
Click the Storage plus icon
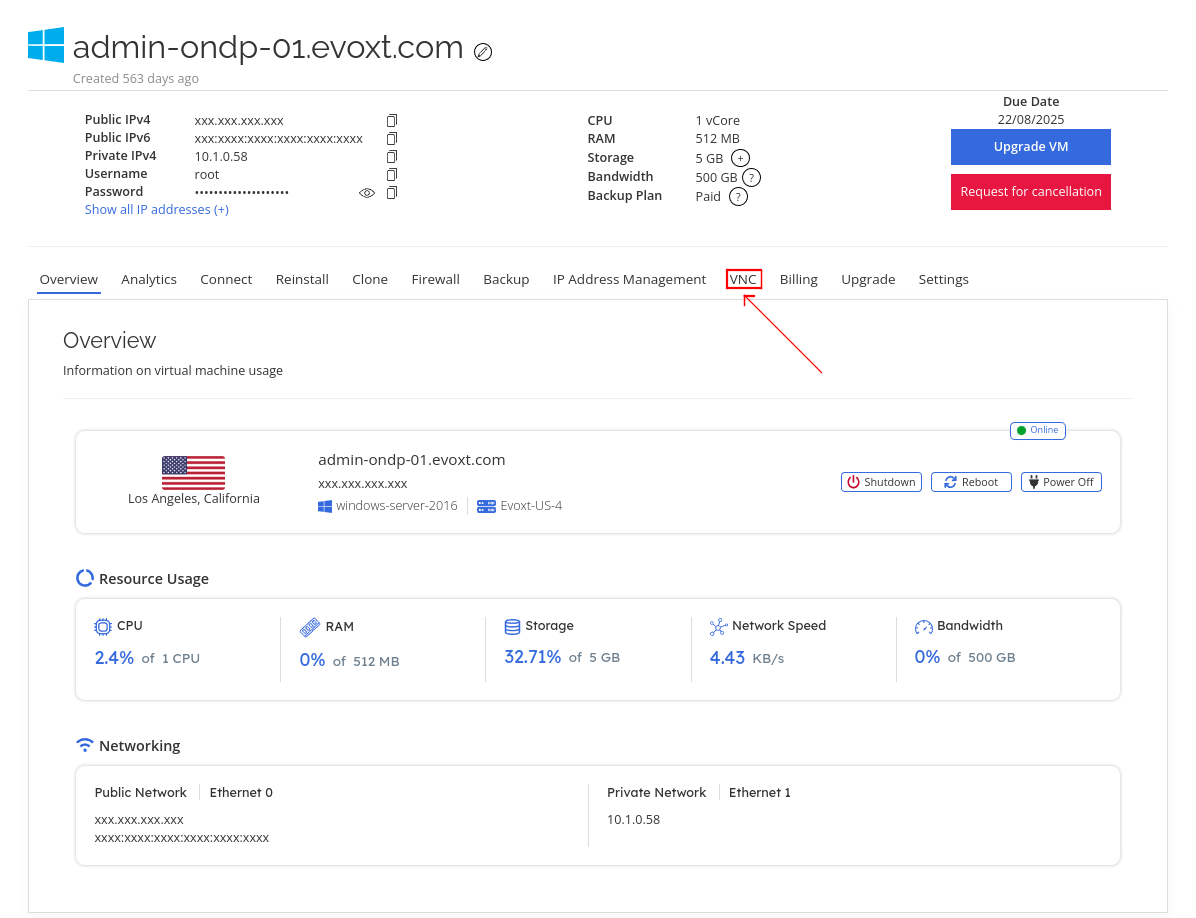(740, 158)
